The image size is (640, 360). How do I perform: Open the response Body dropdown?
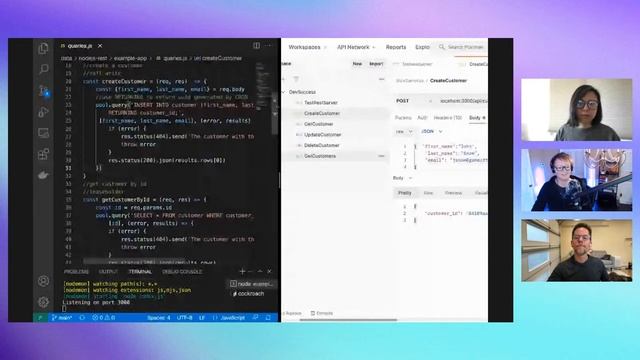[402, 178]
